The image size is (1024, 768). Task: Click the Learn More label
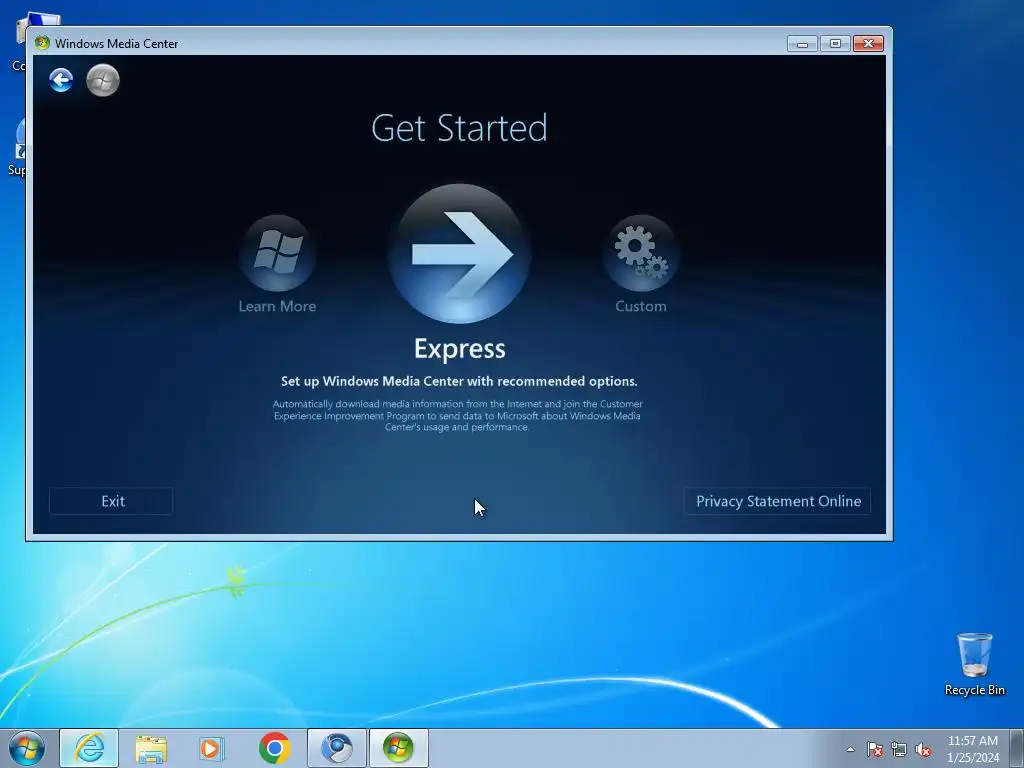click(x=278, y=306)
